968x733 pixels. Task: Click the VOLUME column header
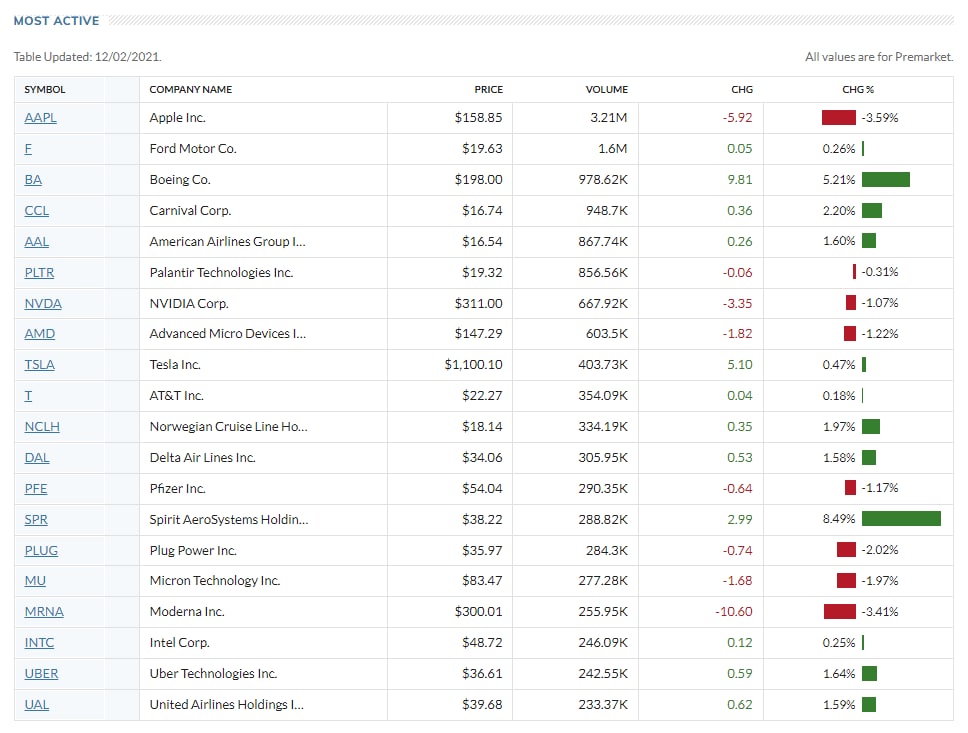(x=606, y=90)
